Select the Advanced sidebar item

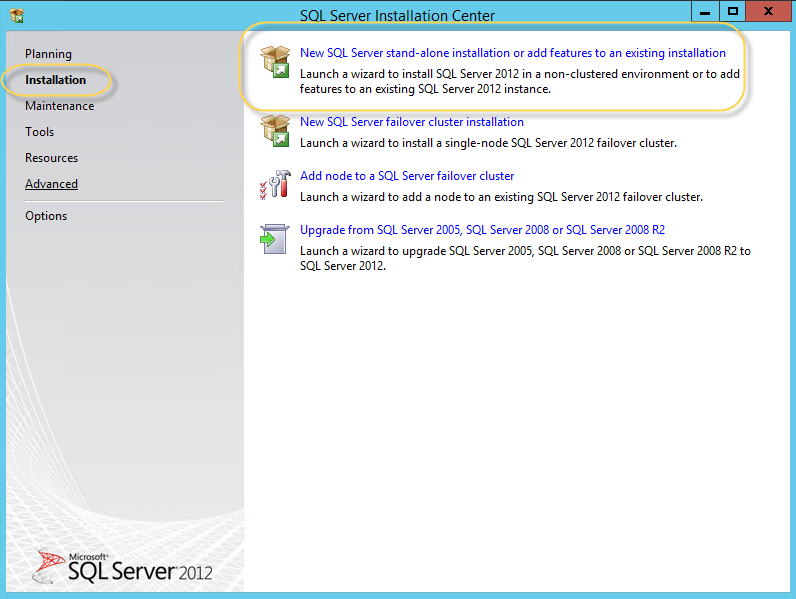[x=51, y=184]
